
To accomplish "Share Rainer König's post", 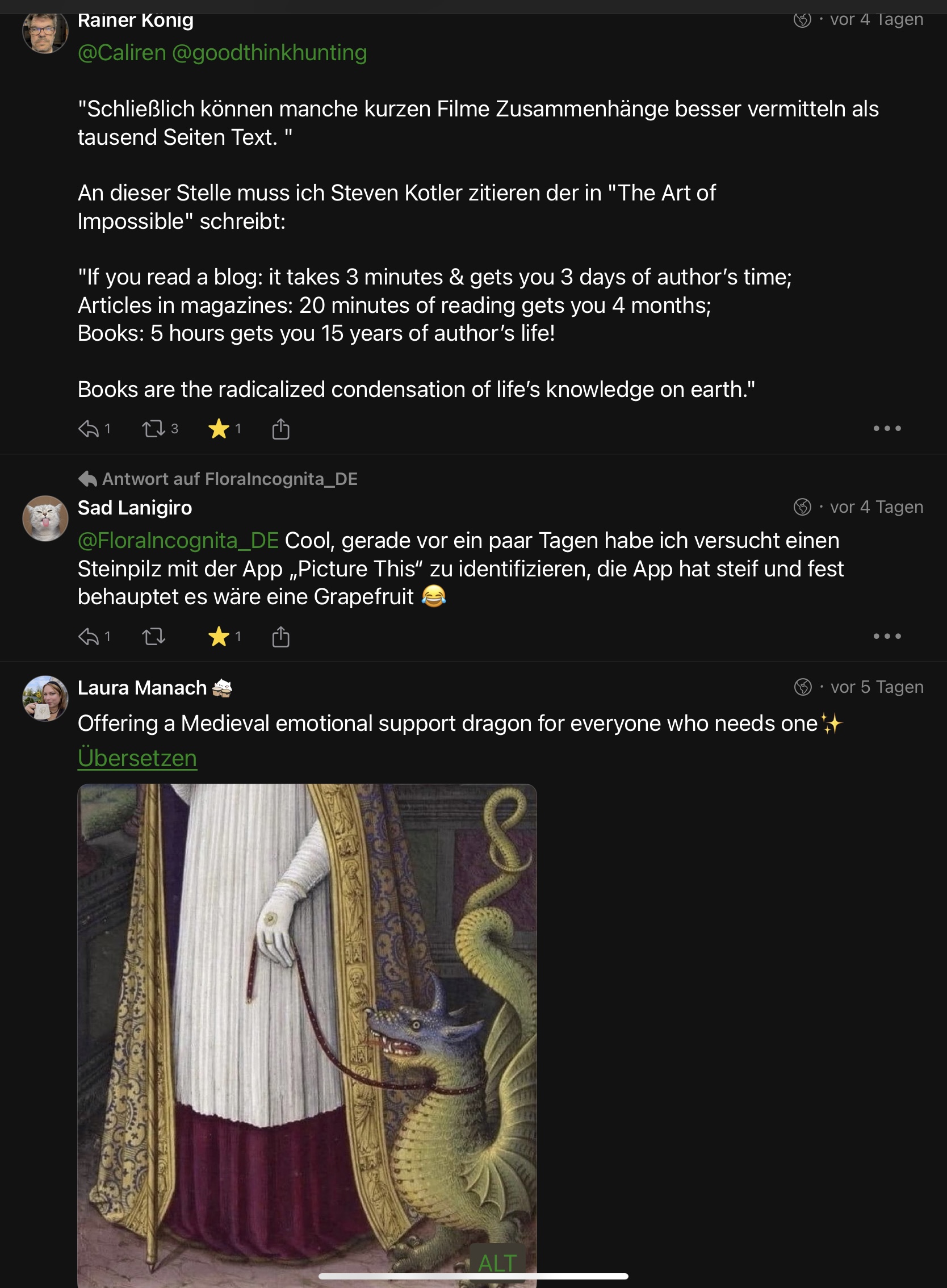I will (280, 429).
